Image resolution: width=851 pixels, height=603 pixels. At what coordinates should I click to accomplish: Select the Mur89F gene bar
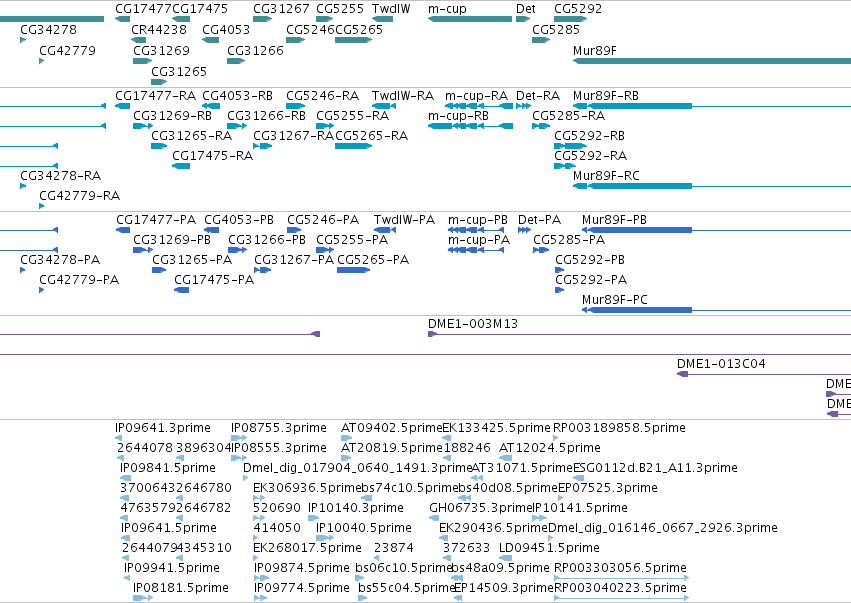coord(712,61)
